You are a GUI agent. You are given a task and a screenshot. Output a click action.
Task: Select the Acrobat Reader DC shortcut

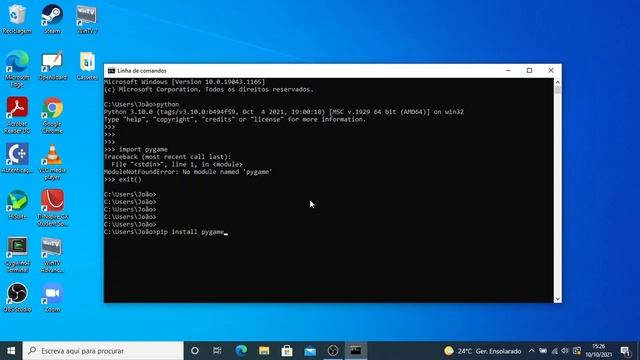(17, 115)
